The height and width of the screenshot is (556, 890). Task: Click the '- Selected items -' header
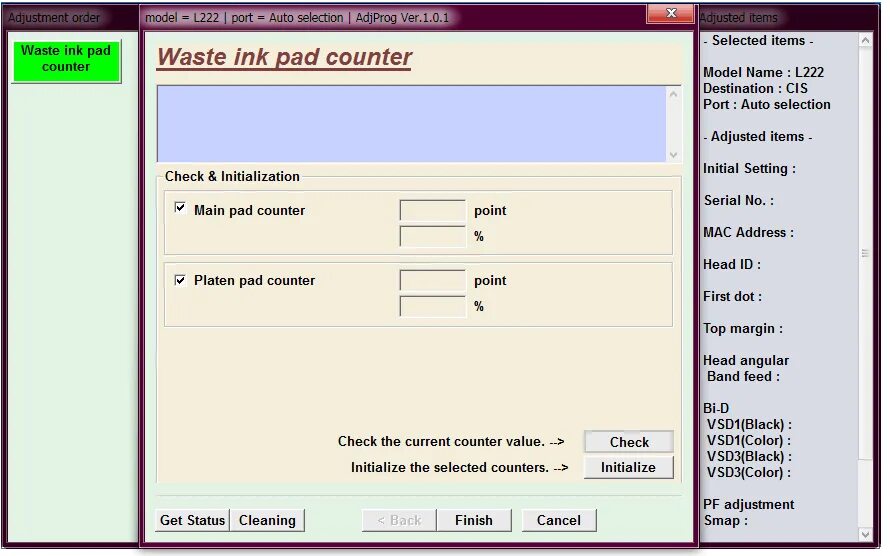pos(758,41)
